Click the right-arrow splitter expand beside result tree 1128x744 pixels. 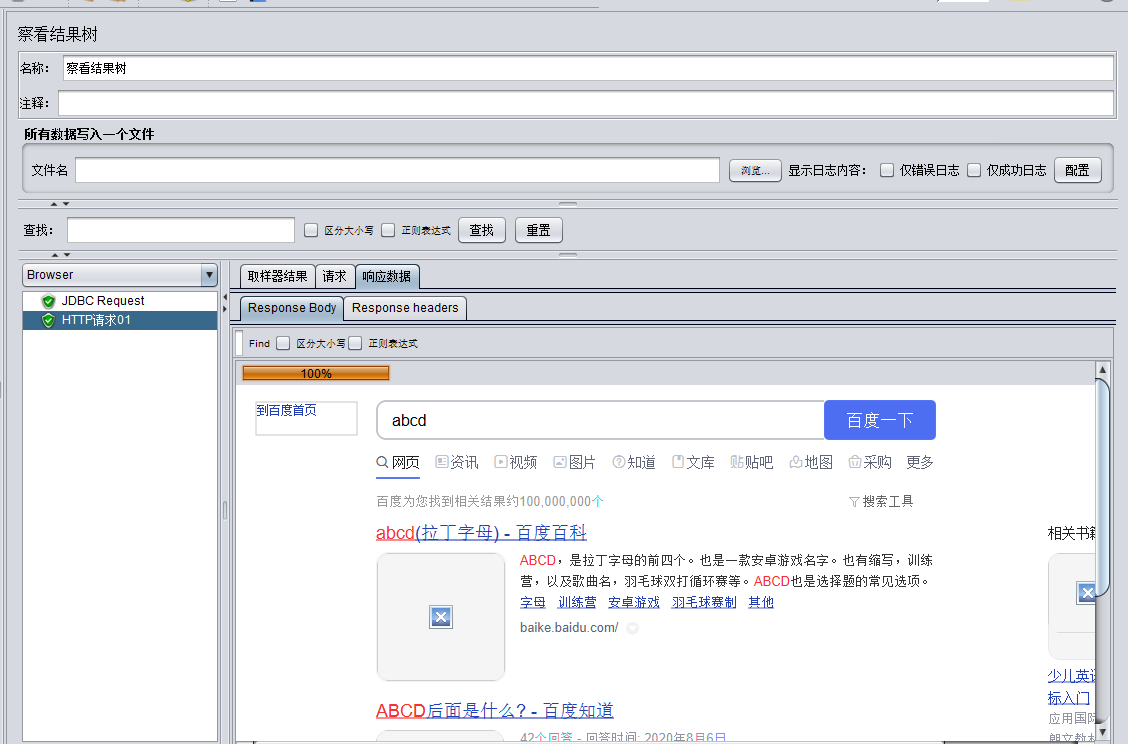click(225, 309)
